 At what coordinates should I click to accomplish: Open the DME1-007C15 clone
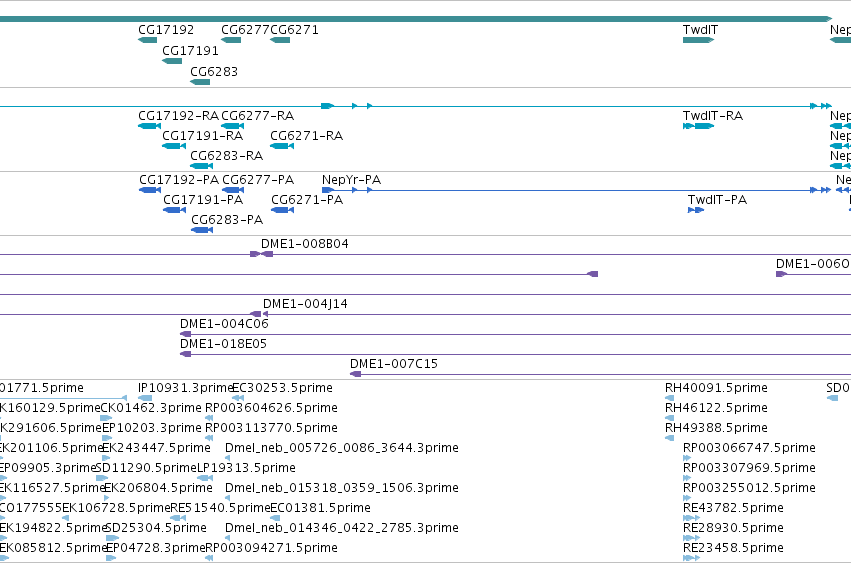click(x=393, y=364)
